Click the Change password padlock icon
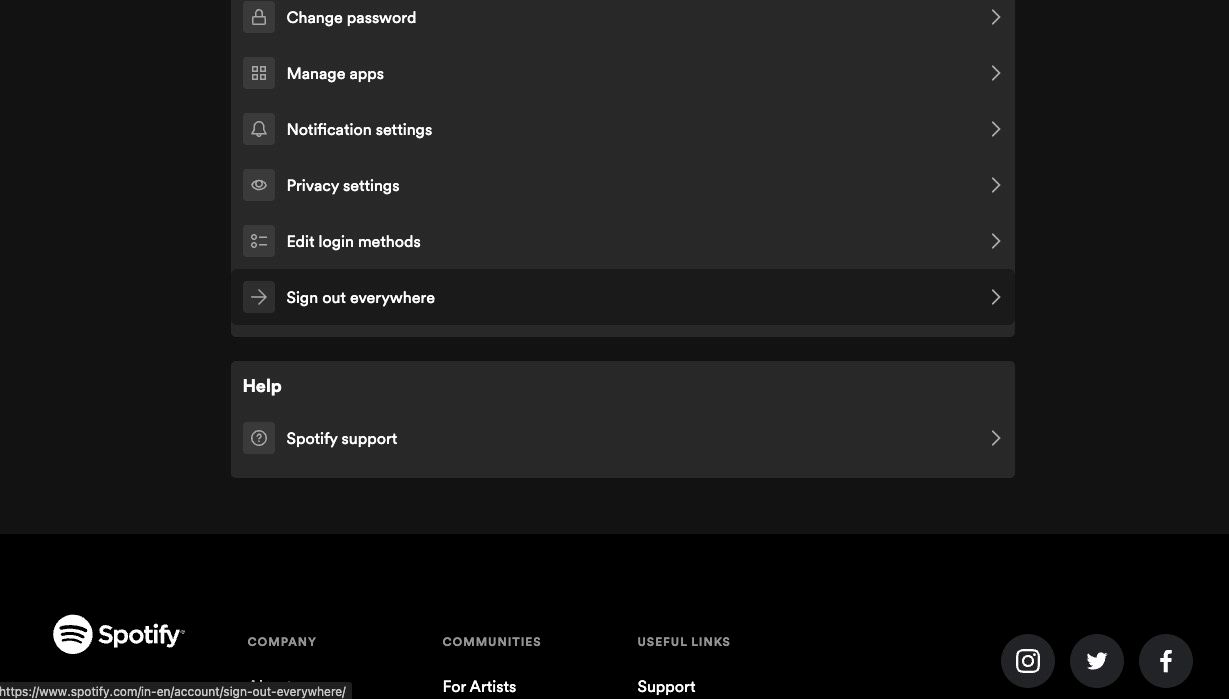 258,17
